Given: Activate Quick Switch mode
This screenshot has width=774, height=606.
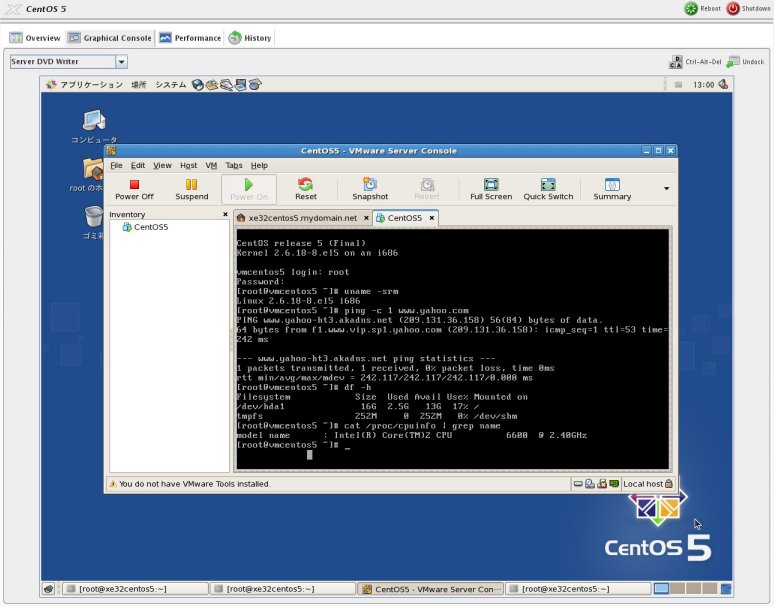Looking at the screenshot, I should pos(548,189).
